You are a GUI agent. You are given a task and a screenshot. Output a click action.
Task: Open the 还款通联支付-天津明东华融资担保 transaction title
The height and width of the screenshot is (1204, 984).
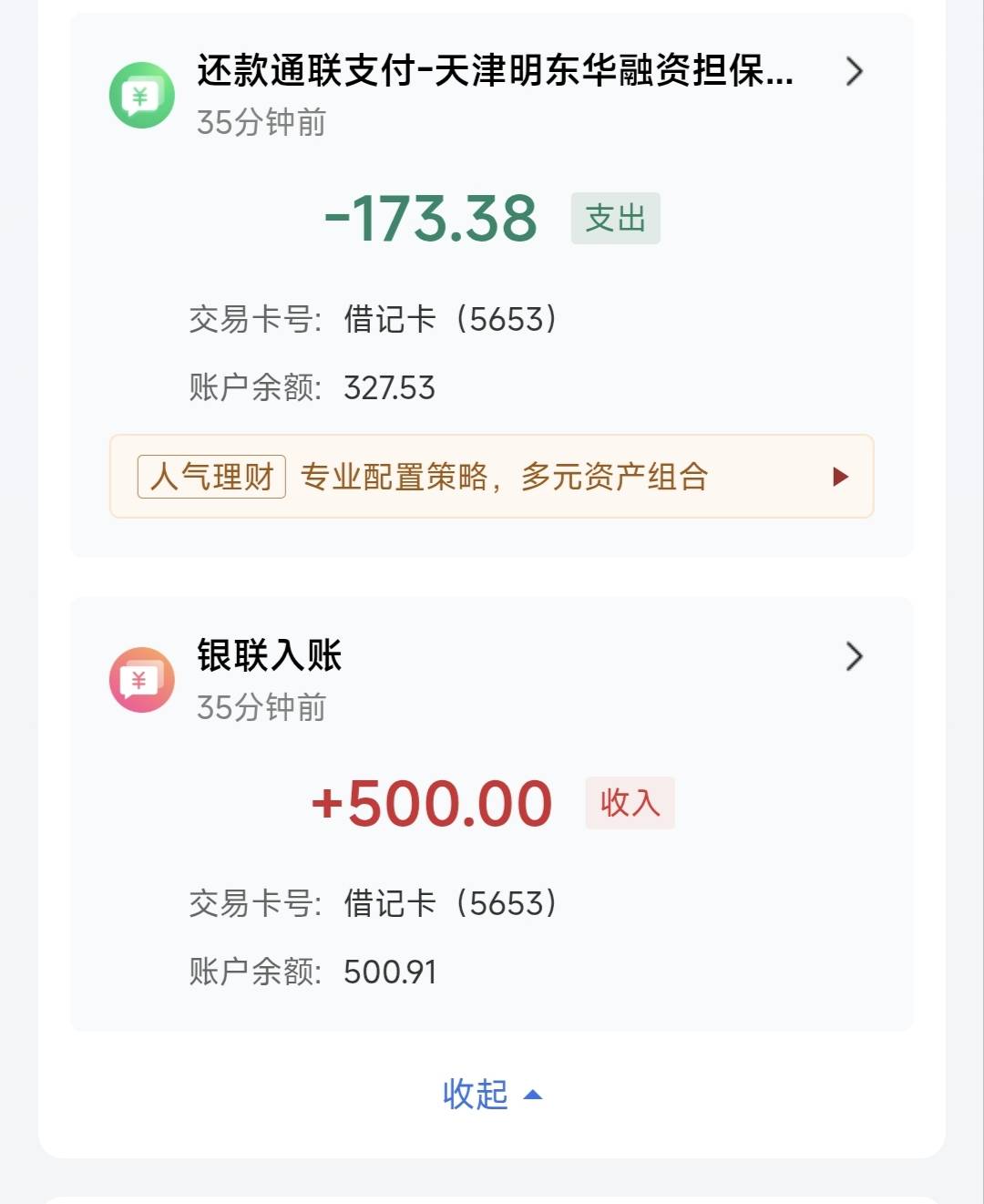pos(495,71)
